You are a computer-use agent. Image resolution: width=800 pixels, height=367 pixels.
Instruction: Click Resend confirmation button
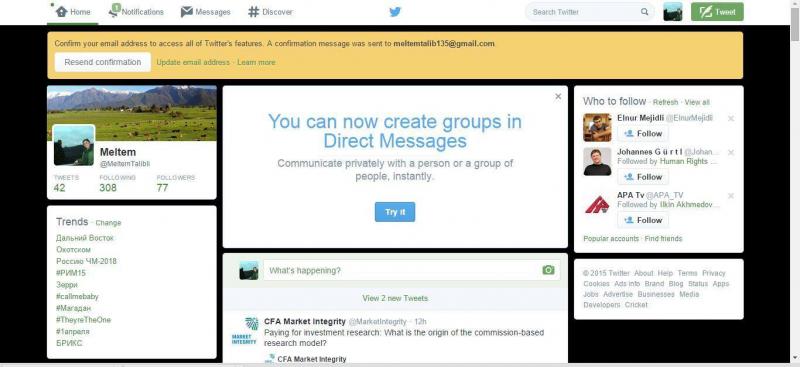click(103, 62)
